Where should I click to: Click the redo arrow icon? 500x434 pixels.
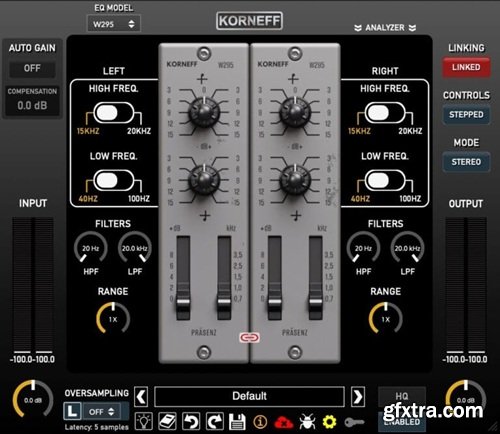point(214,422)
